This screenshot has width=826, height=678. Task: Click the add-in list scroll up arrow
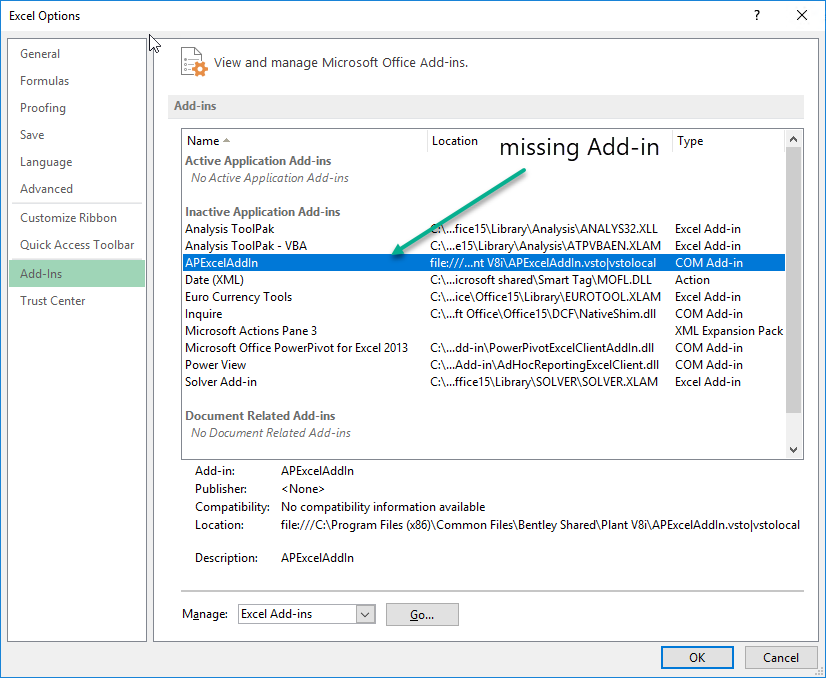pyautogui.click(x=793, y=140)
